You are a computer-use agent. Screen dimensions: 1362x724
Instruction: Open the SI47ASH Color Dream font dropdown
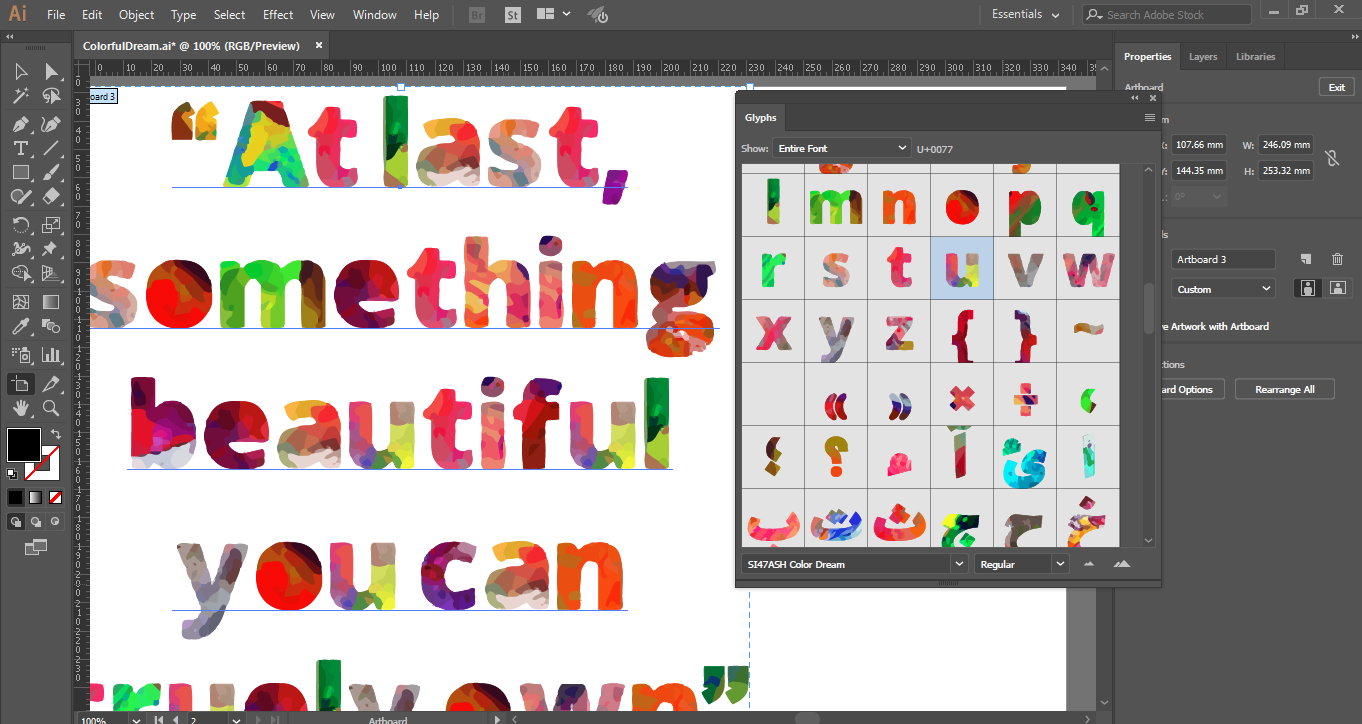point(856,564)
